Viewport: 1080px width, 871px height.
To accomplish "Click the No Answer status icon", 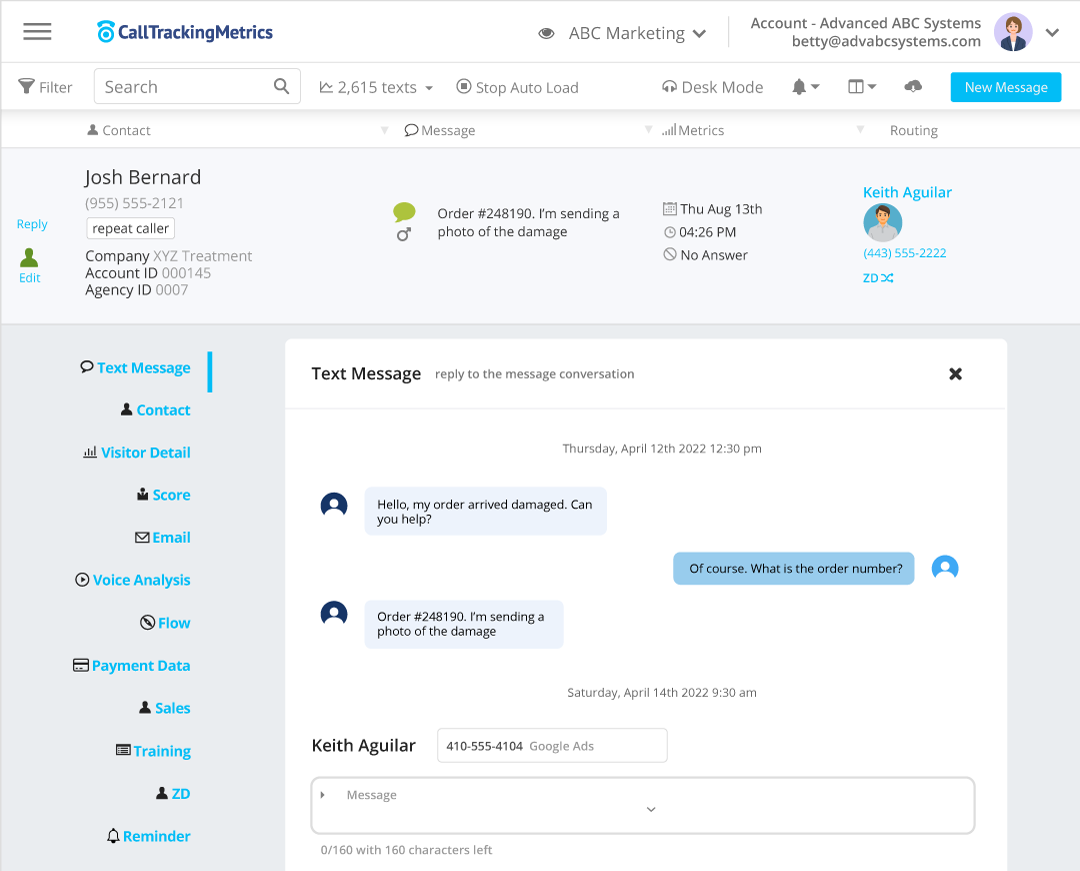I will coord(668,255).
